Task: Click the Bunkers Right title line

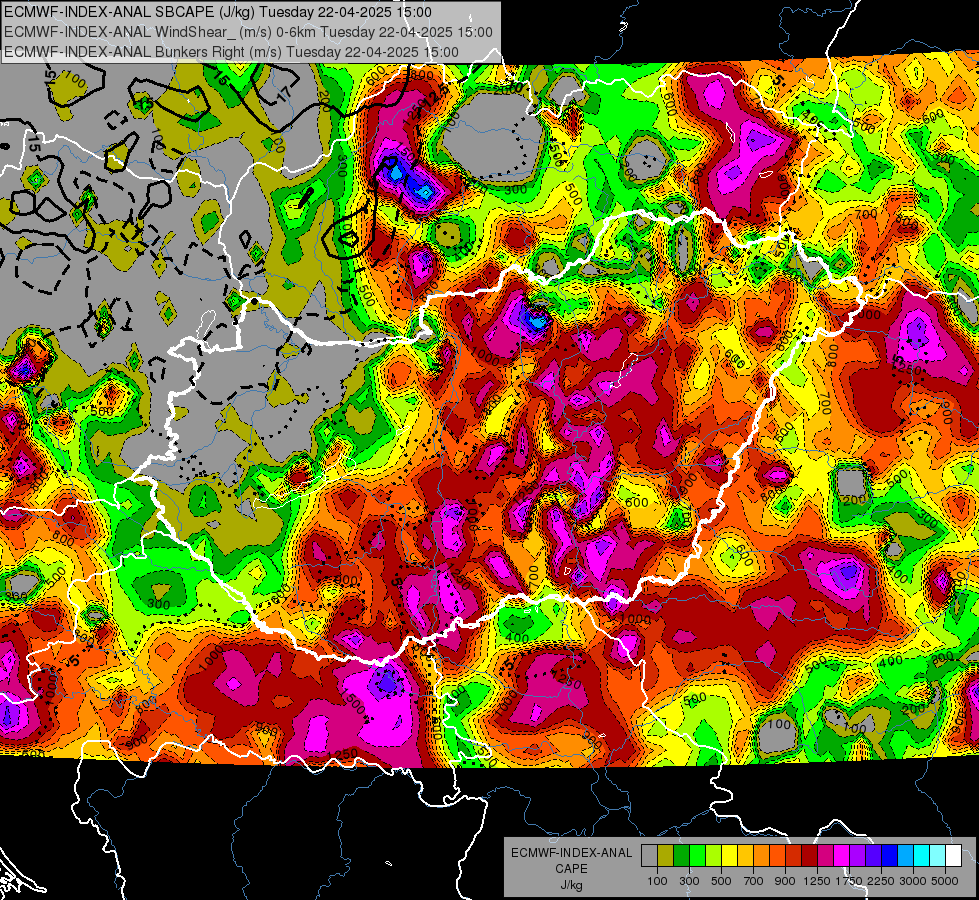Action: (232, 52)
